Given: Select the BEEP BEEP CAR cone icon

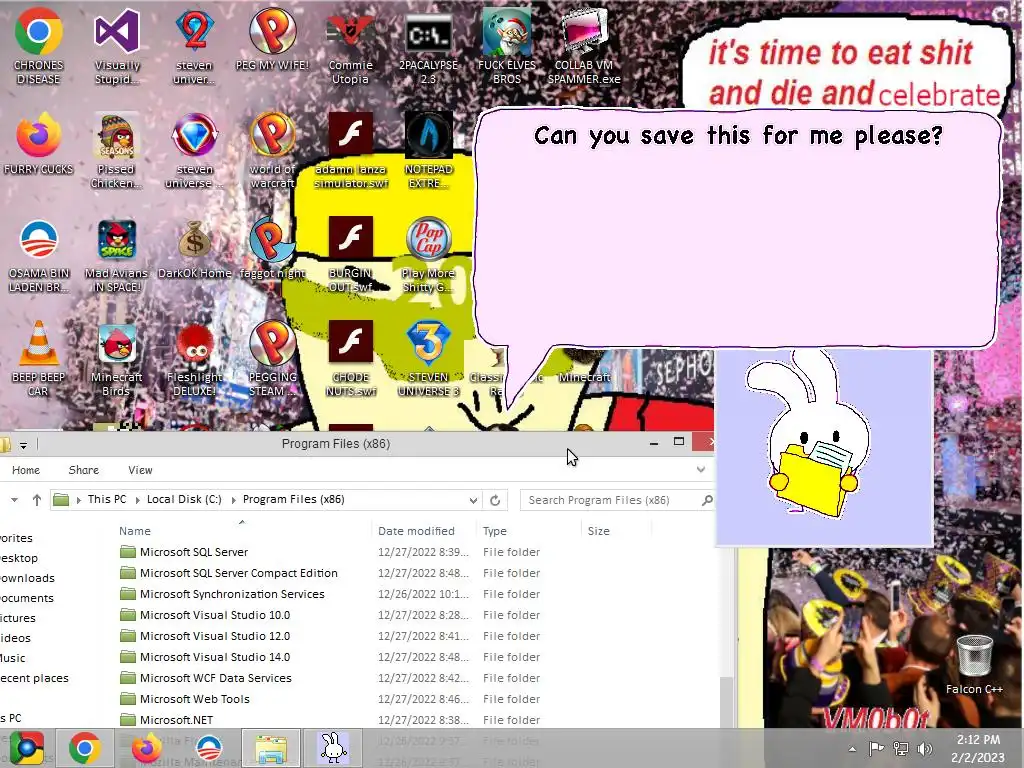Looking at the screenshot, I should pyautogui.click(x=38, y=359).
